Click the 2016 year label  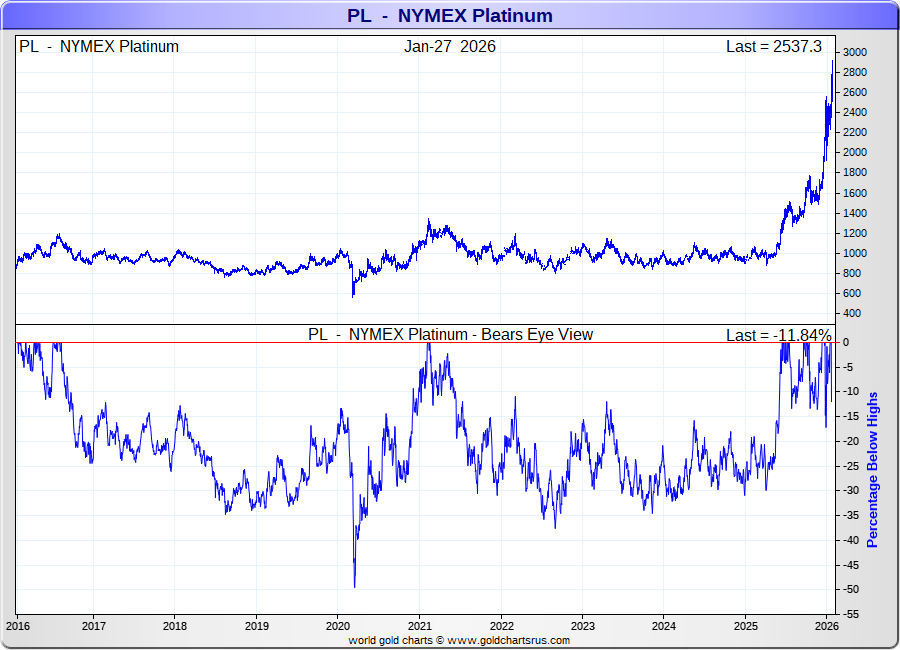pyautogui.click(x=17, y=626)
